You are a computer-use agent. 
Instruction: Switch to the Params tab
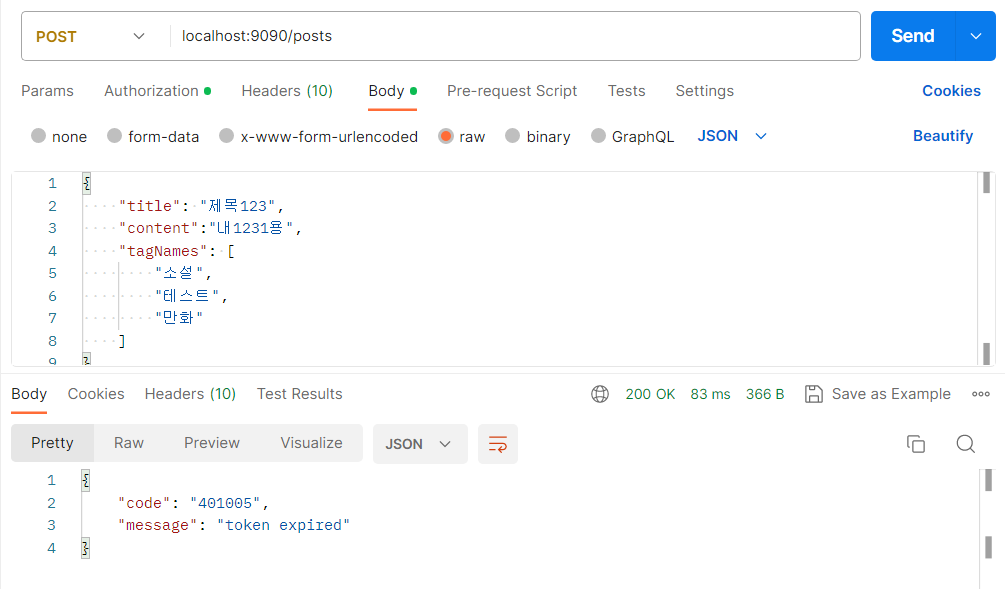point(47,91)
